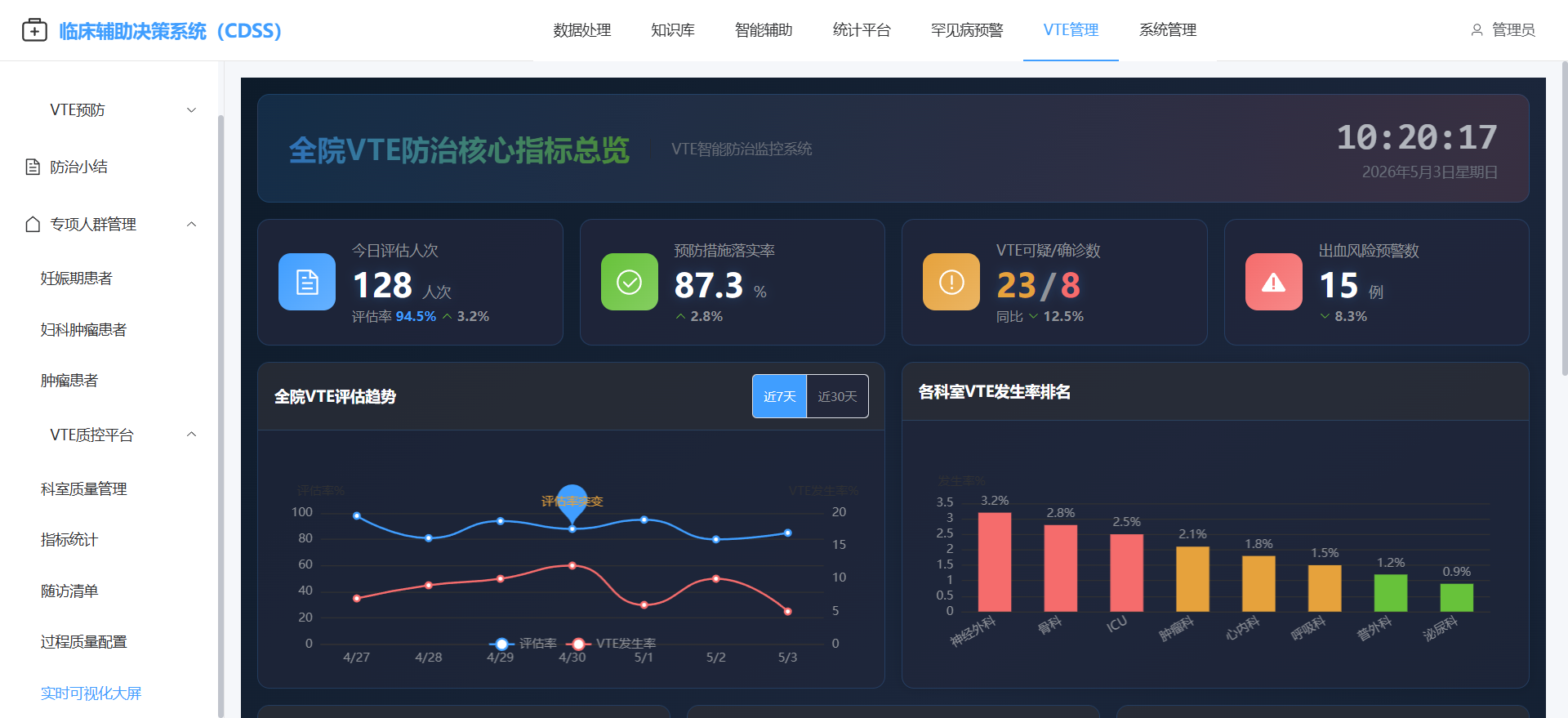Click the 全院VTE评估趋势 heading
The width and height of the screenshot is (1568, 718).
point(335,397)
